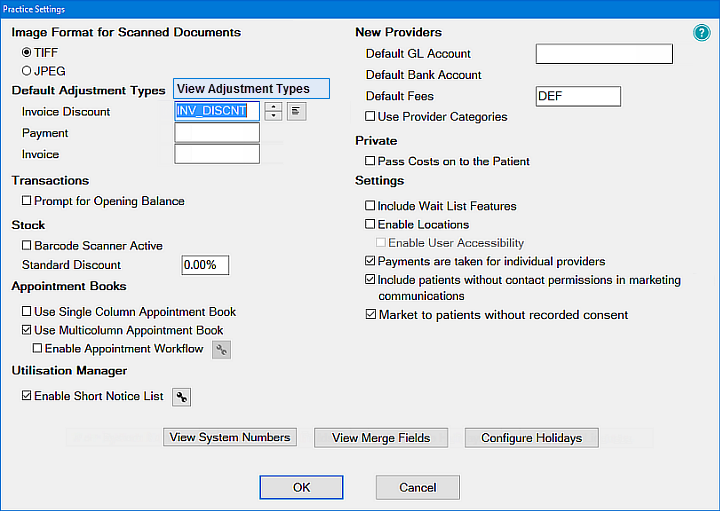Check Use Single Column Appointment Book
Image resolution: width=720 pixels, height=511 pixels.
click(27, 311)
